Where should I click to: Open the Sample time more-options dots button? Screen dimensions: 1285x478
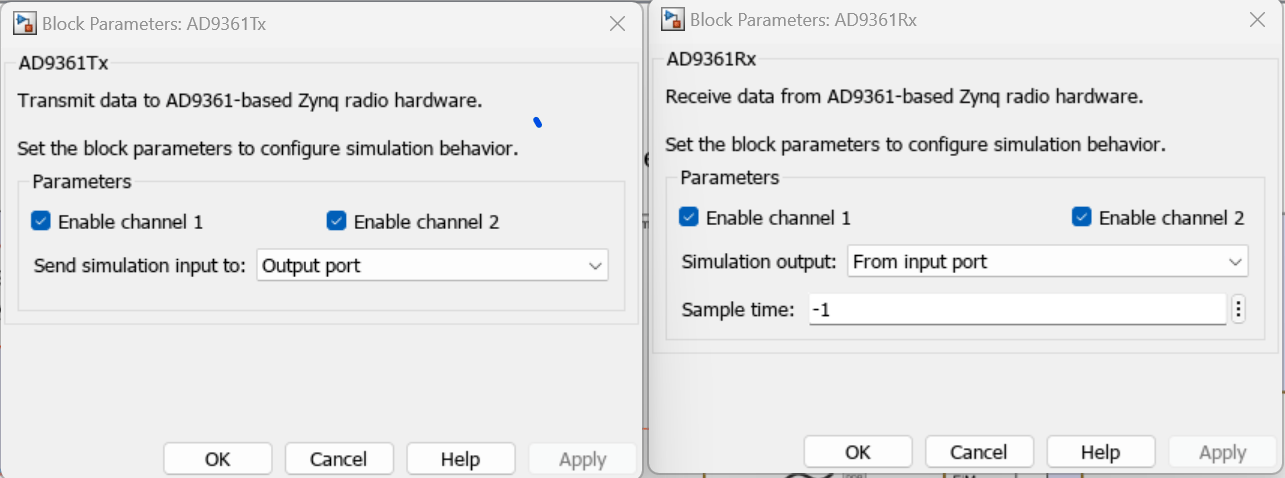(x=1238, y=310)
